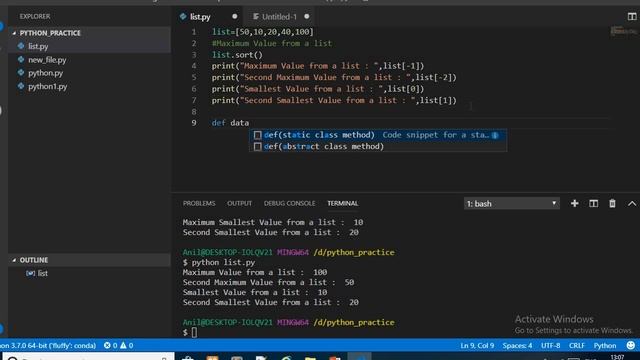Image resolution: width=640 pixels, height=360 pixels.
Task: Select the TERMINAL panel tab
Action: click(x=342, y=203)
